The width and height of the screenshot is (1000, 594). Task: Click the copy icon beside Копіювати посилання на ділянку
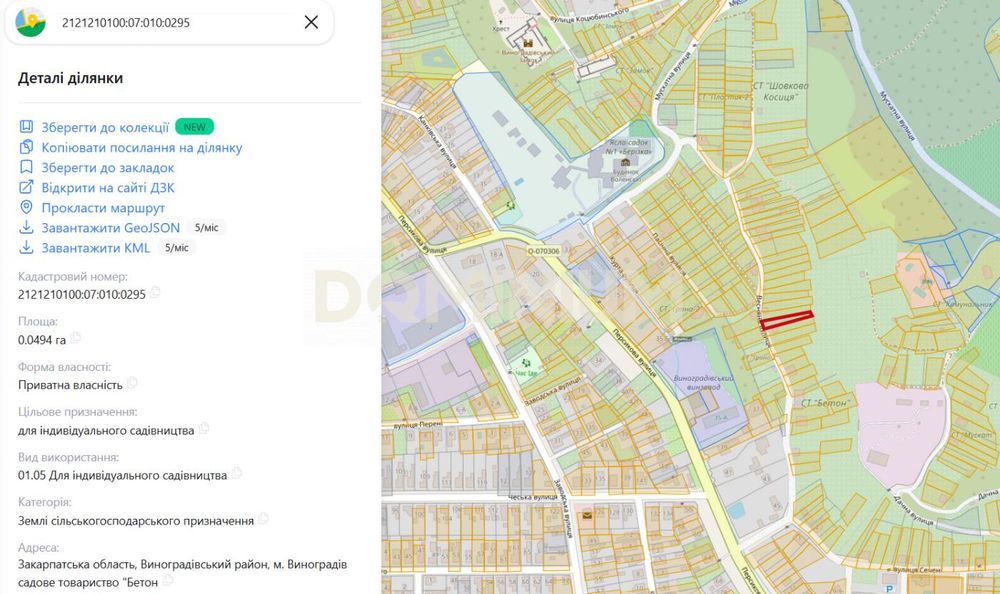[26, 147]
